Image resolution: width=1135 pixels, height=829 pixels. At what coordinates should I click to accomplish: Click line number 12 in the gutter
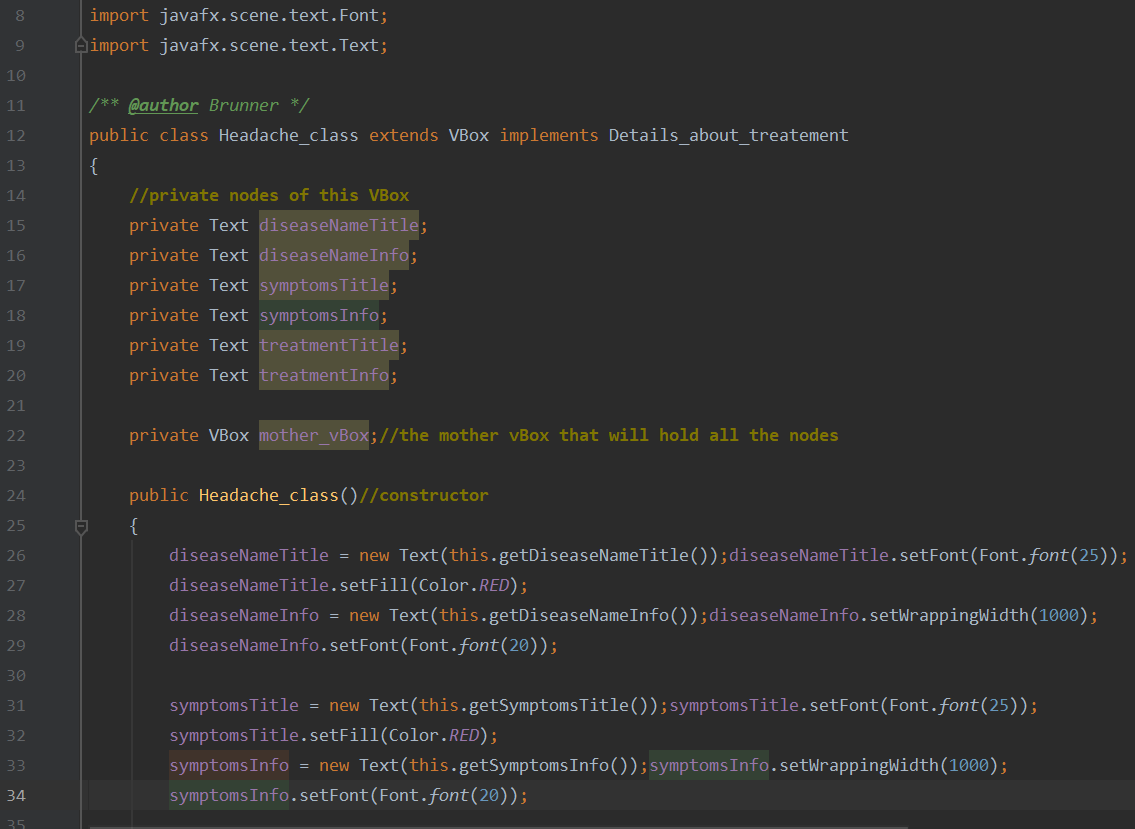[x=16, y=135]
